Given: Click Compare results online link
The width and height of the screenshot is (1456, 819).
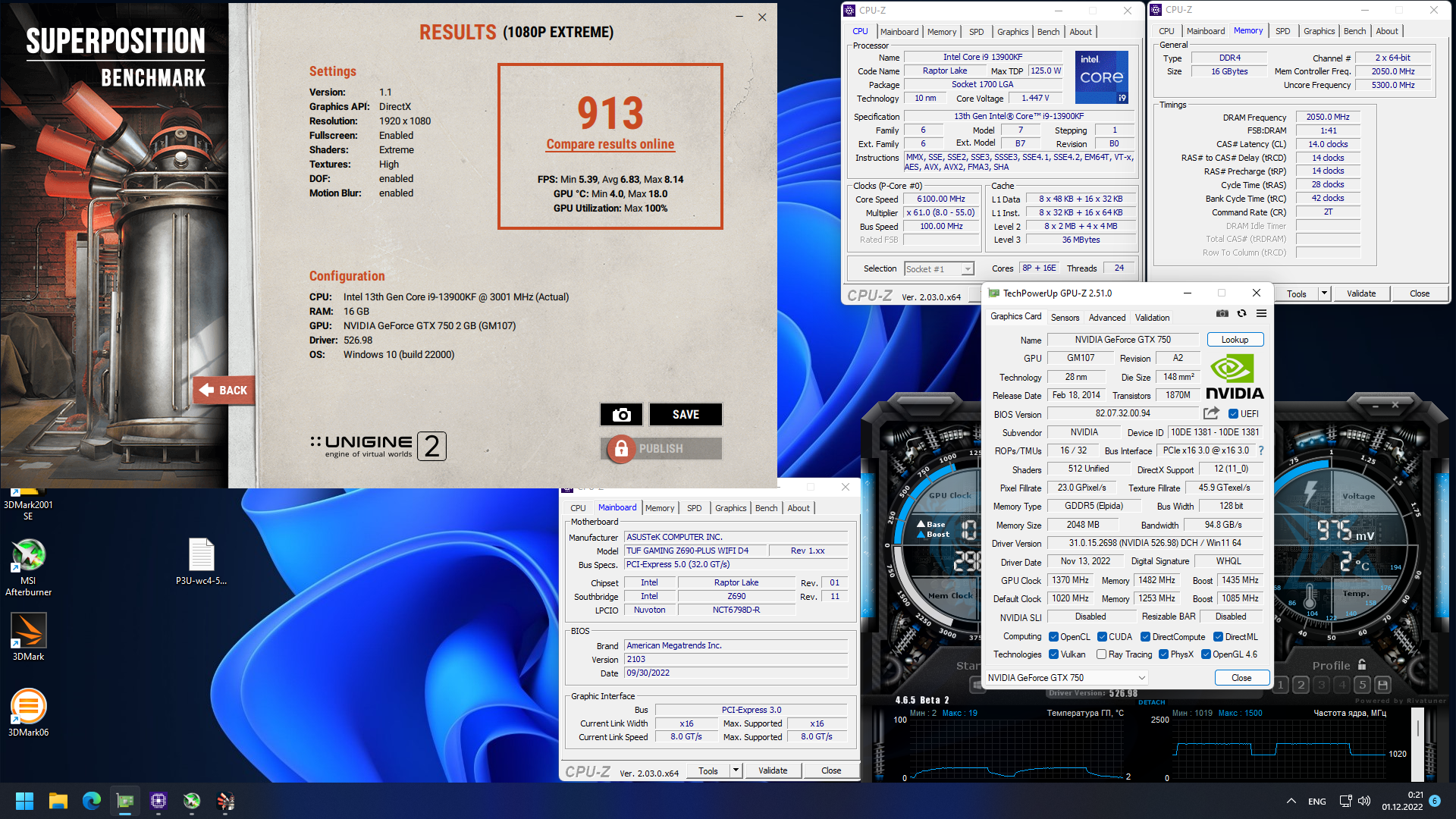Looking at the screenshot, I should click(x=610, y=144).
